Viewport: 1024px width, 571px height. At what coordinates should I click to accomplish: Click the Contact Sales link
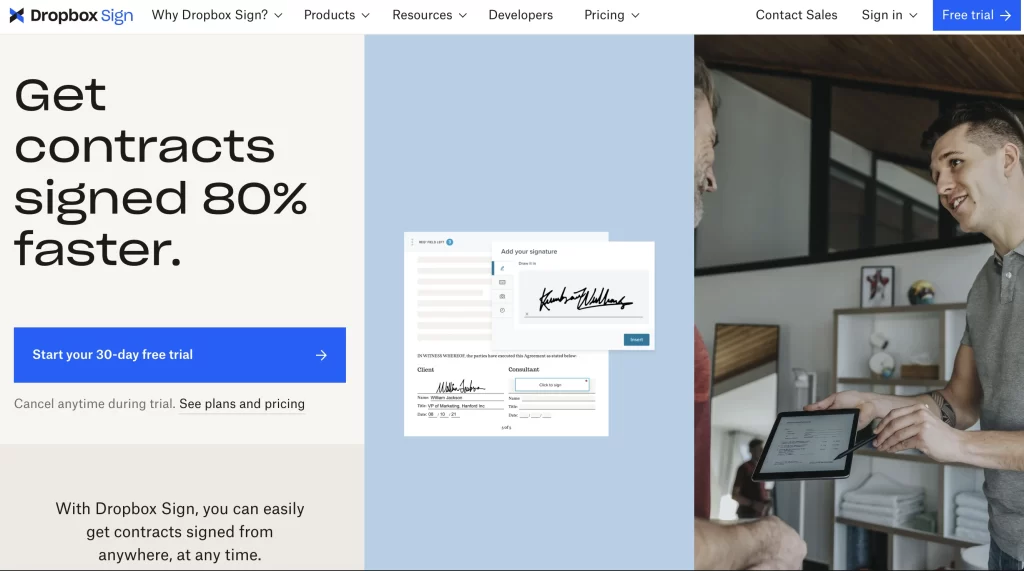coord(796,15)
